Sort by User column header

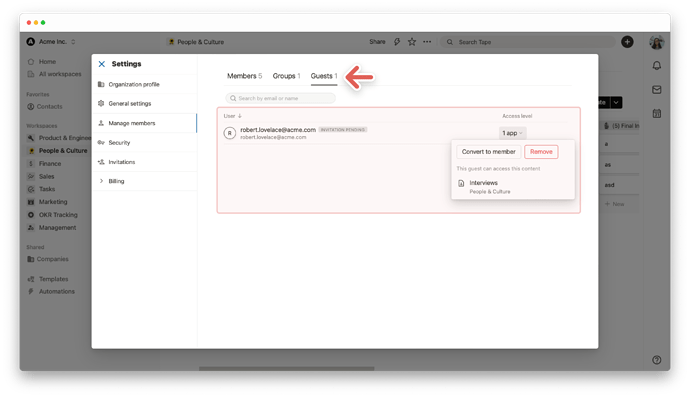pos(232,116)
